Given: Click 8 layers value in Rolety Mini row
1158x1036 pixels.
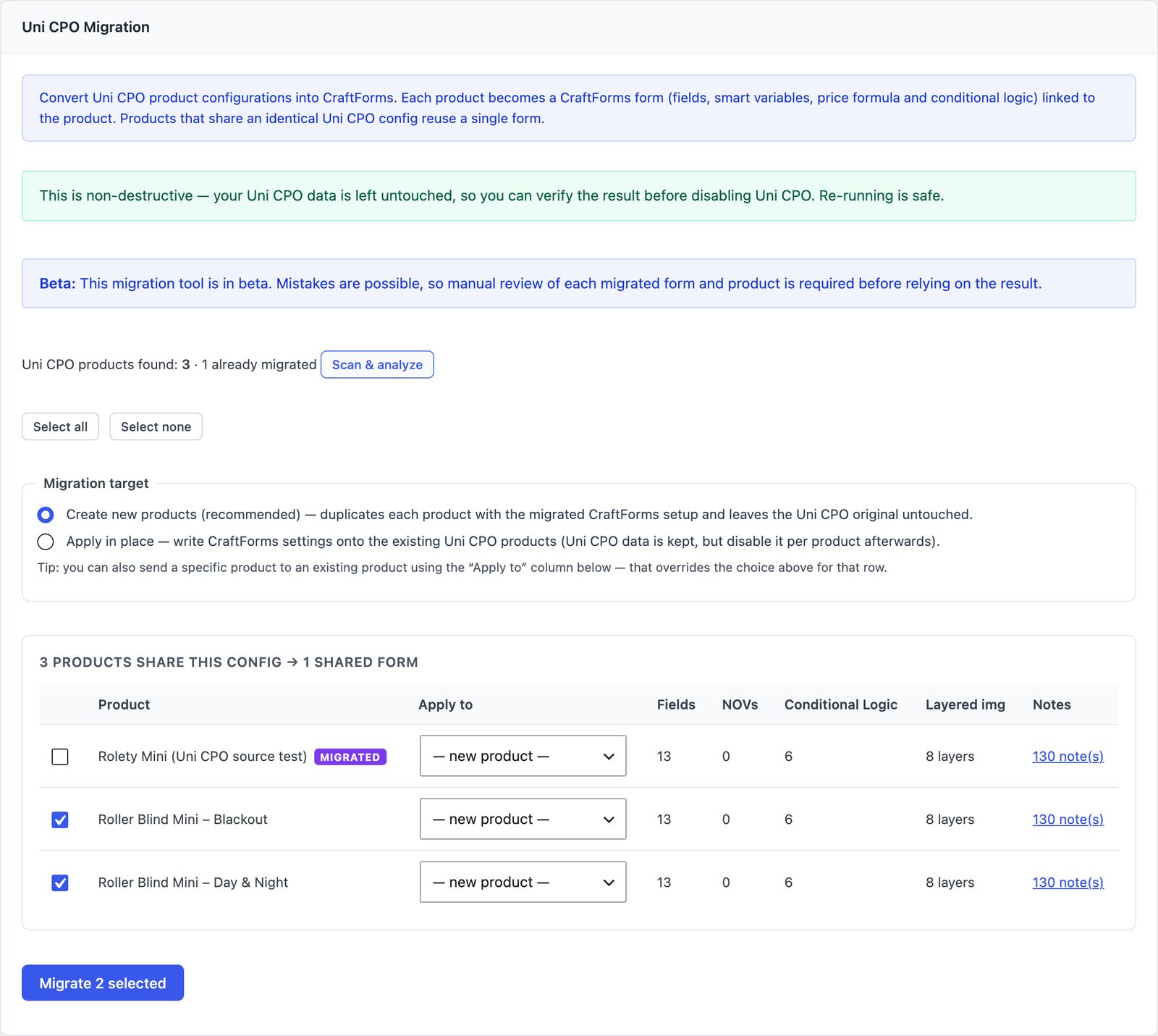Looking at the screenshot, I should tap(950, 757).
